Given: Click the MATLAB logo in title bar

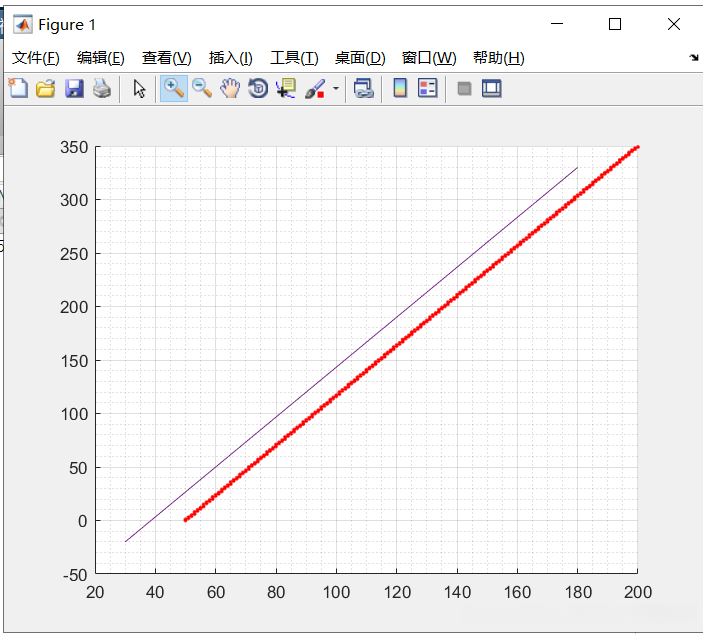Looking at the screenshot, I should point(22,24).
